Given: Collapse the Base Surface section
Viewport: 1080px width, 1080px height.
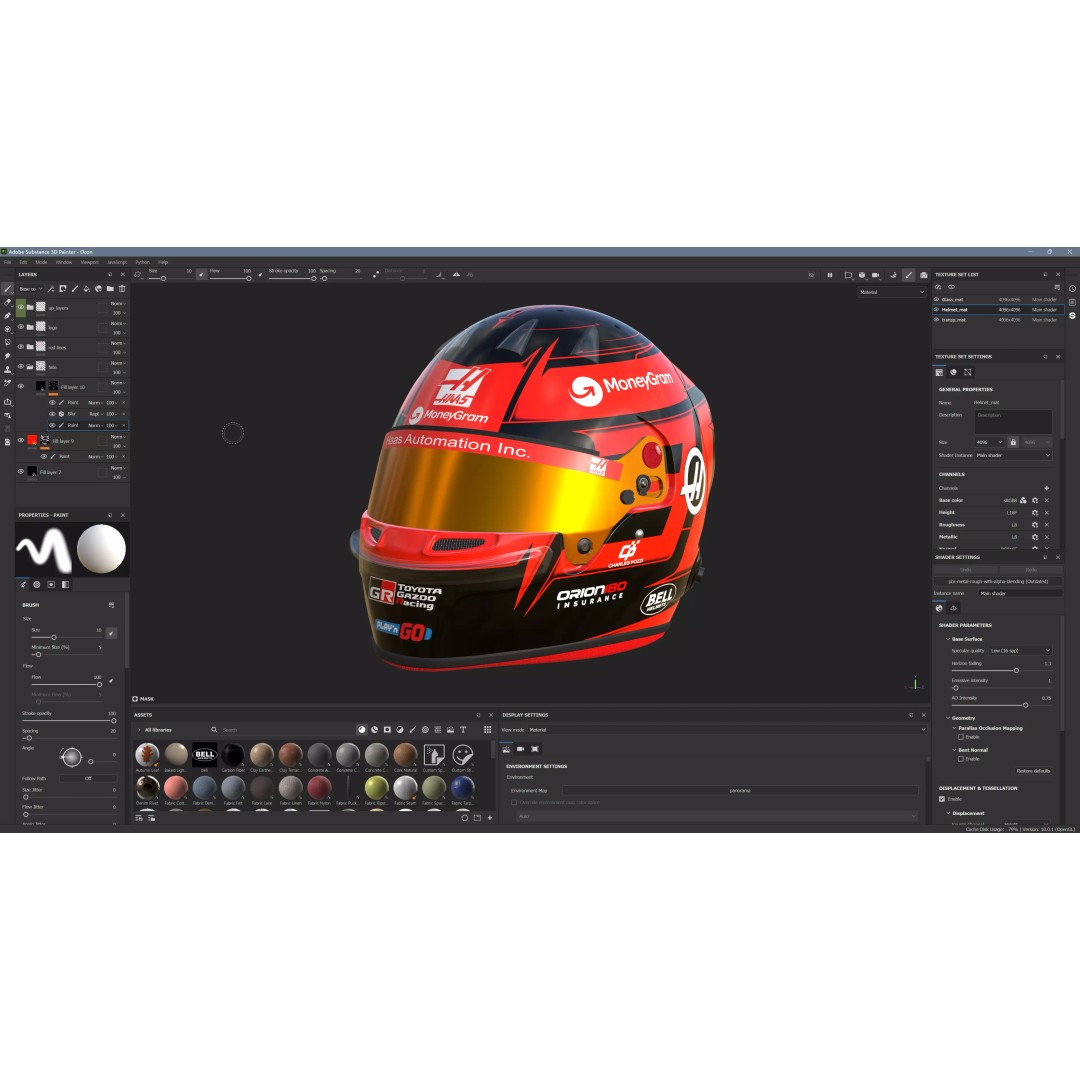Looking at the screenshot, I should (x=947, y=639).
